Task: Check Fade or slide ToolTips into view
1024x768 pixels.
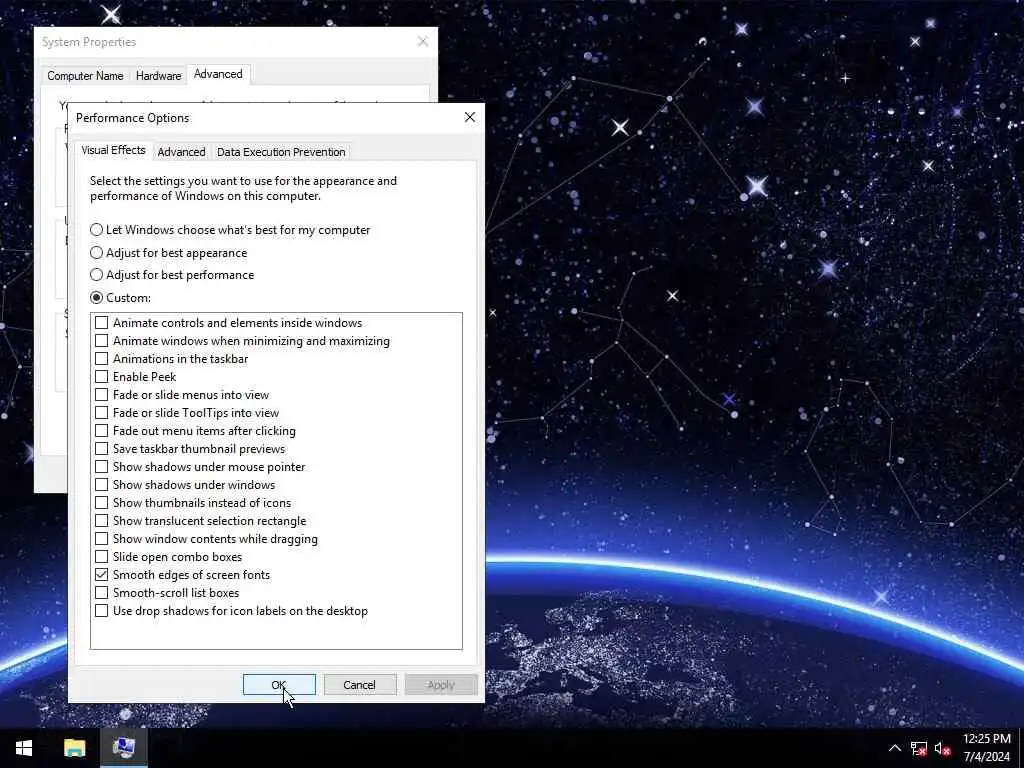Action: pyautogui.click(x=101, y=413)
